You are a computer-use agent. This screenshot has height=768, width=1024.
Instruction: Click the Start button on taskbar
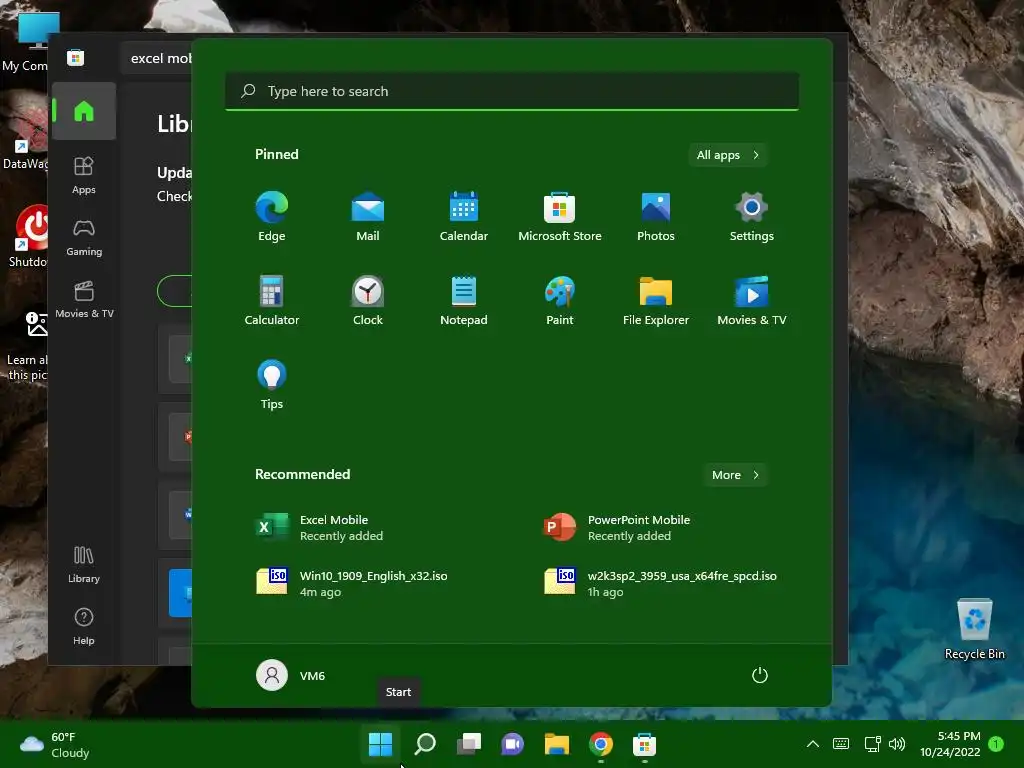pyautogui.click(x=380, y=744)
